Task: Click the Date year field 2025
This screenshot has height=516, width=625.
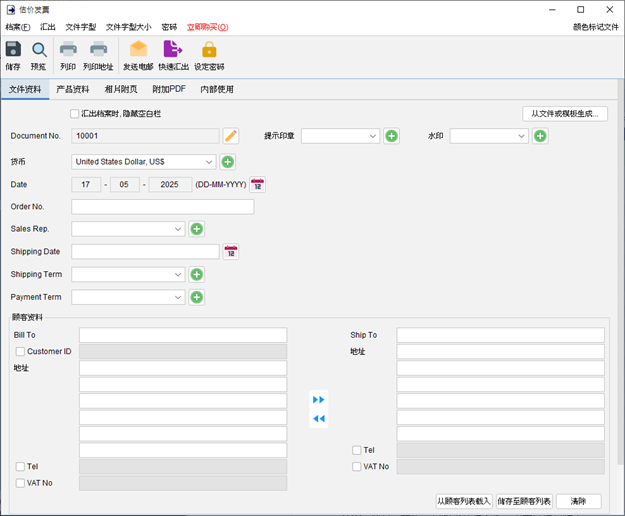Action: (x=170, y=184)
